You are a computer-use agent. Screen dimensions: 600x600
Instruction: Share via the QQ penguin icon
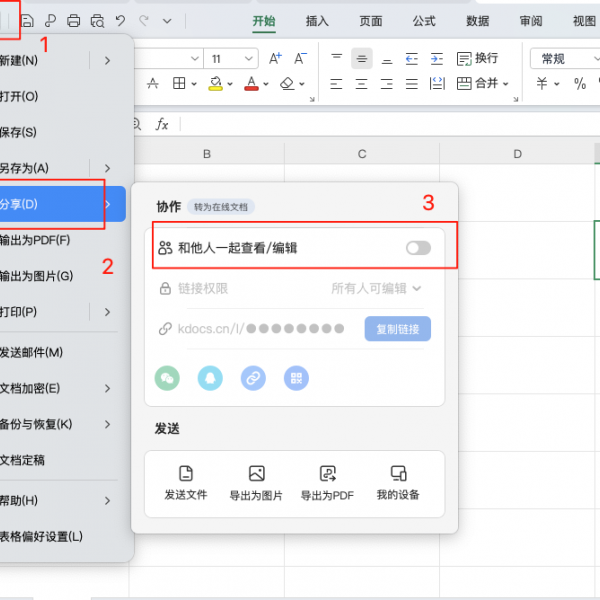coord(210,378)
